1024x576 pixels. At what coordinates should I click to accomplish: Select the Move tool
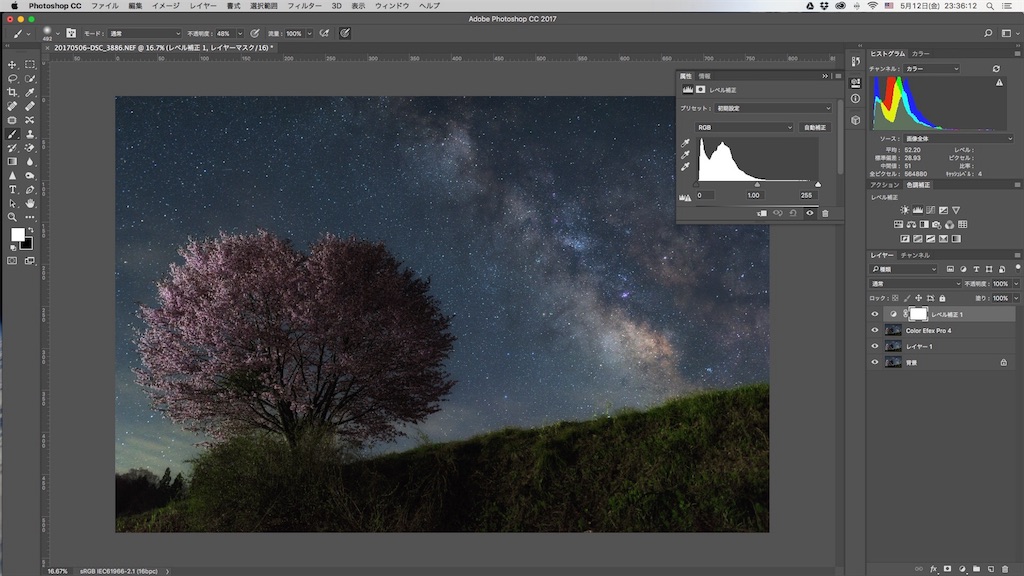pos(12,65)
